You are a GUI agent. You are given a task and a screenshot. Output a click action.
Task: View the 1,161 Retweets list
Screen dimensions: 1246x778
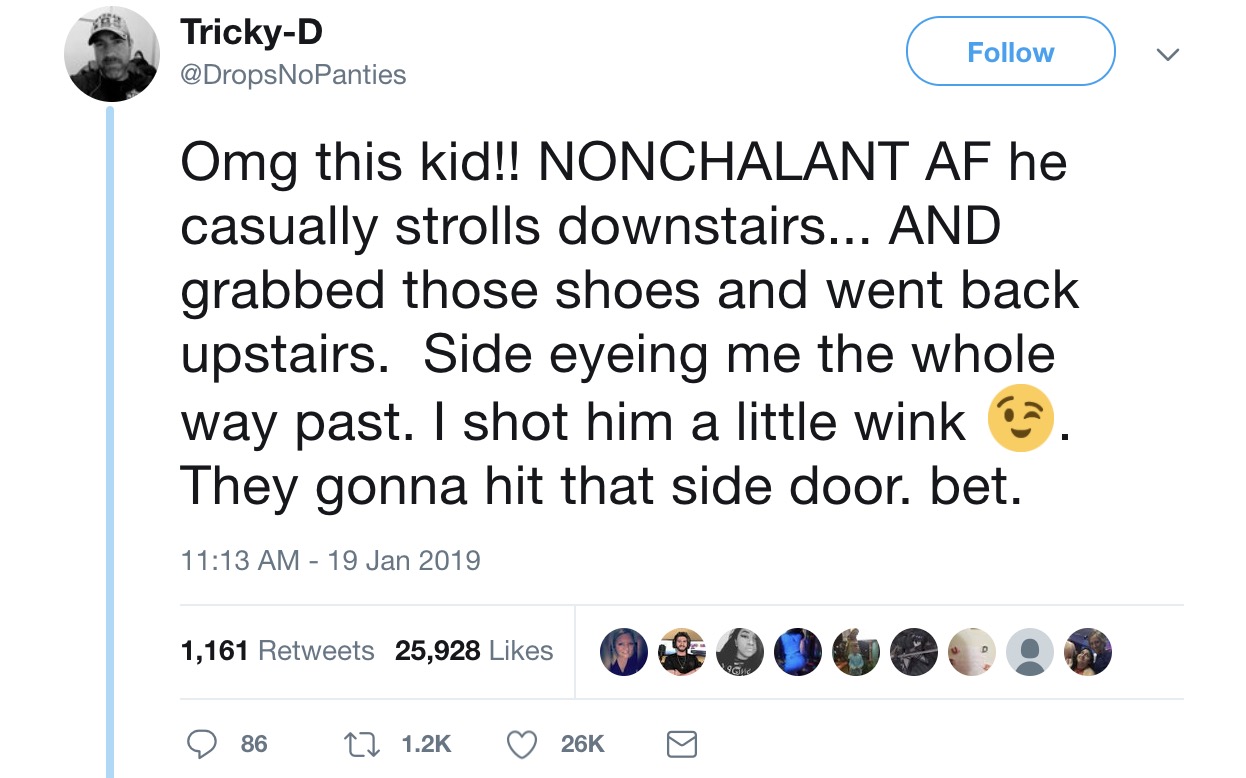[277, 651]
